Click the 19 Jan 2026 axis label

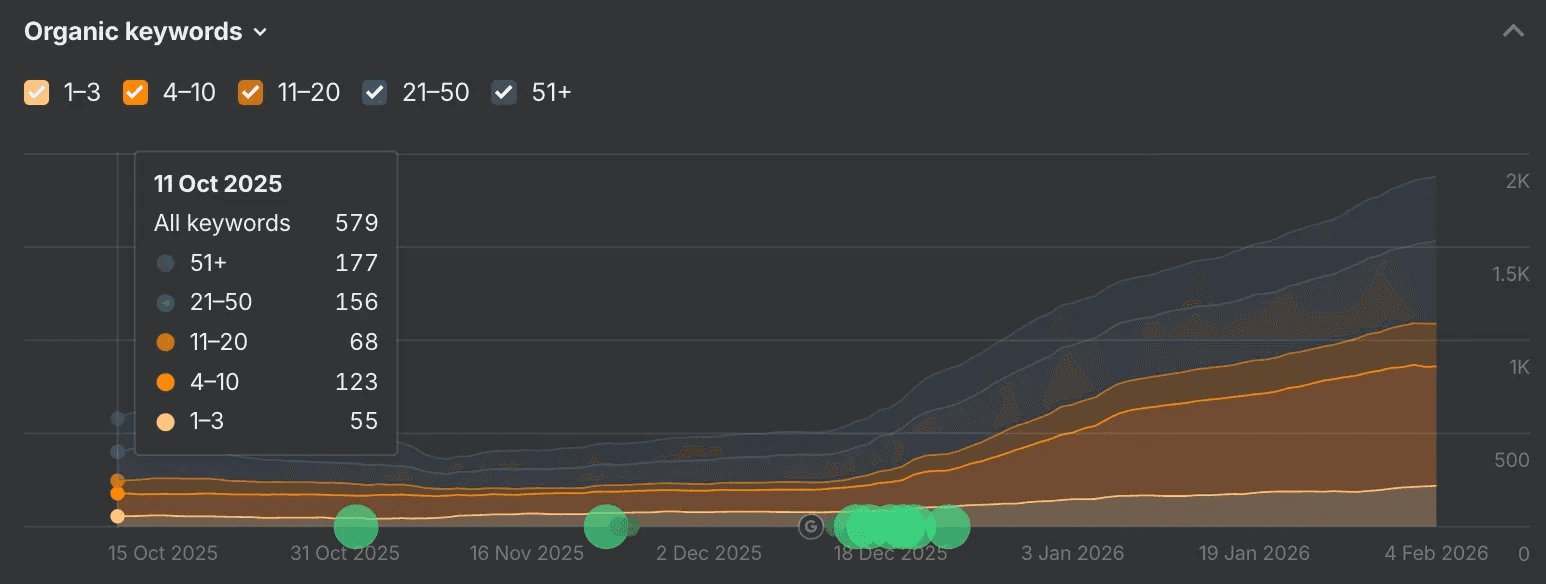(1255, 553)
